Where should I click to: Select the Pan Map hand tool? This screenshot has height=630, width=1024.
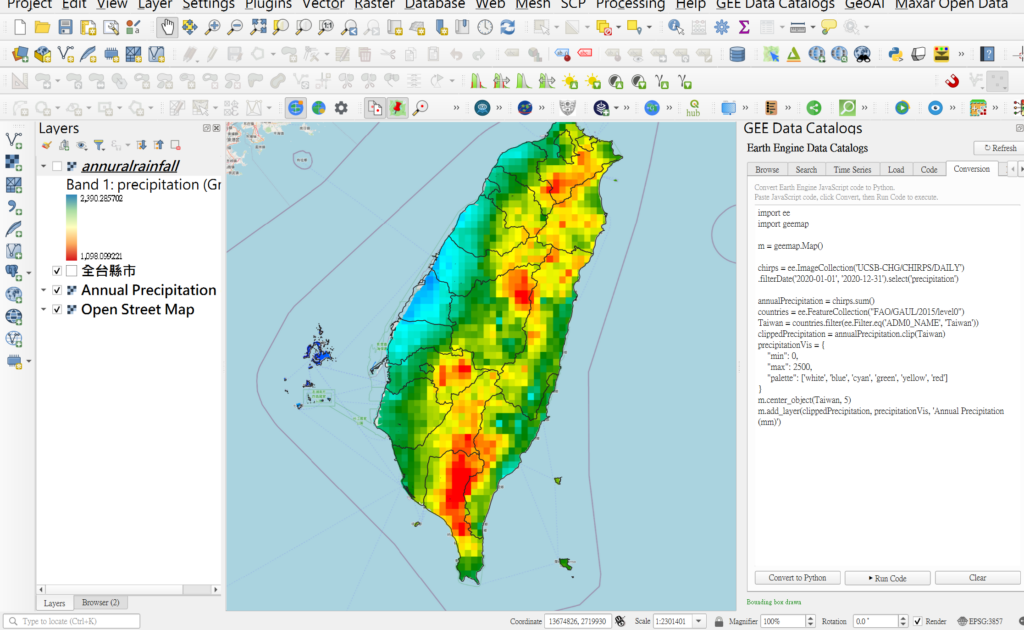coord(166,27)
